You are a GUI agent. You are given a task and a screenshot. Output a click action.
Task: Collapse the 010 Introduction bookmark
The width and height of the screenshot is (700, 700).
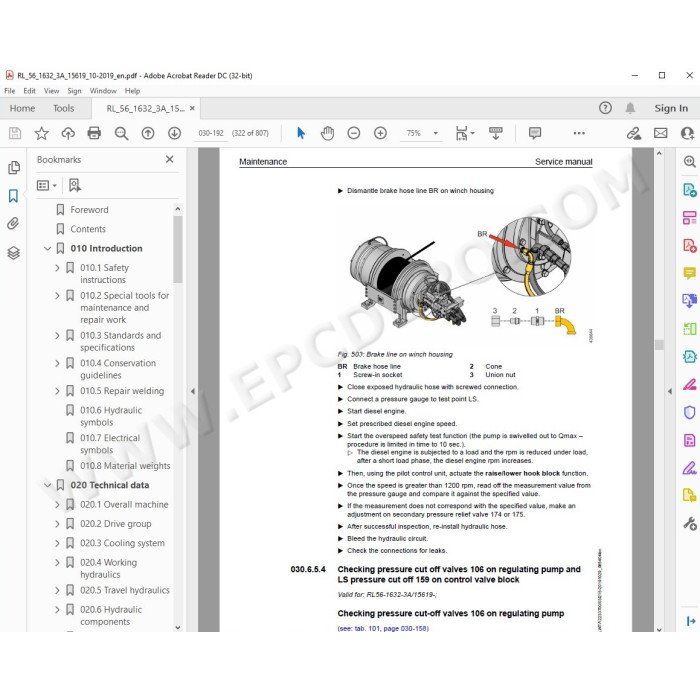47,248
